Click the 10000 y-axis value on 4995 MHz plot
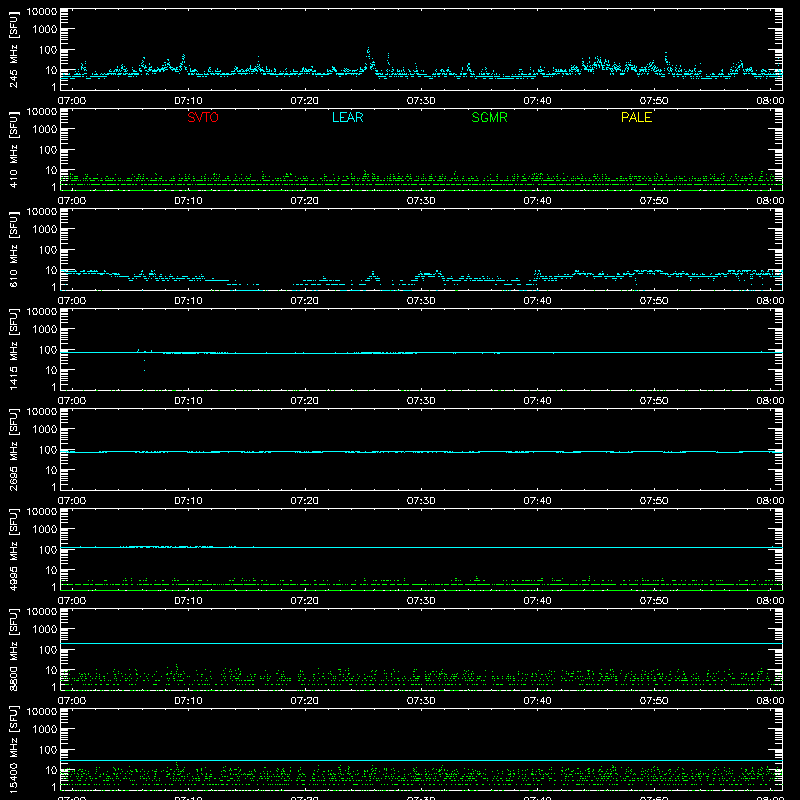 point(42,512)
